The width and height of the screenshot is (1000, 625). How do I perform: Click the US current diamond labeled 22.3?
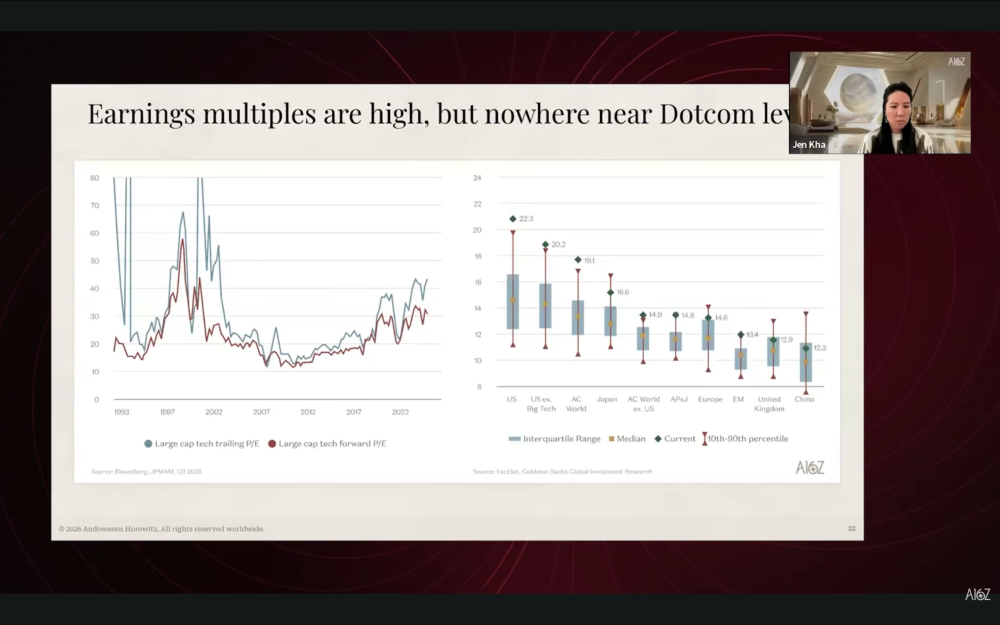513,219
